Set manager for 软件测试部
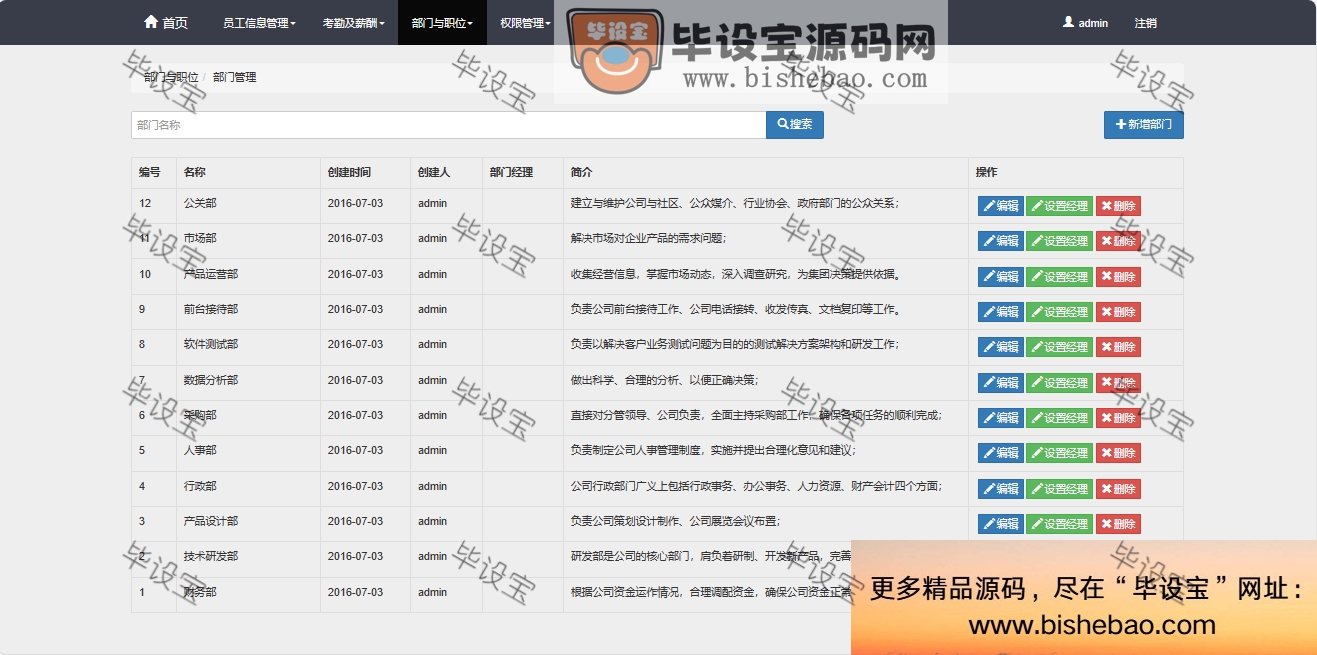 pos(1059,347)
